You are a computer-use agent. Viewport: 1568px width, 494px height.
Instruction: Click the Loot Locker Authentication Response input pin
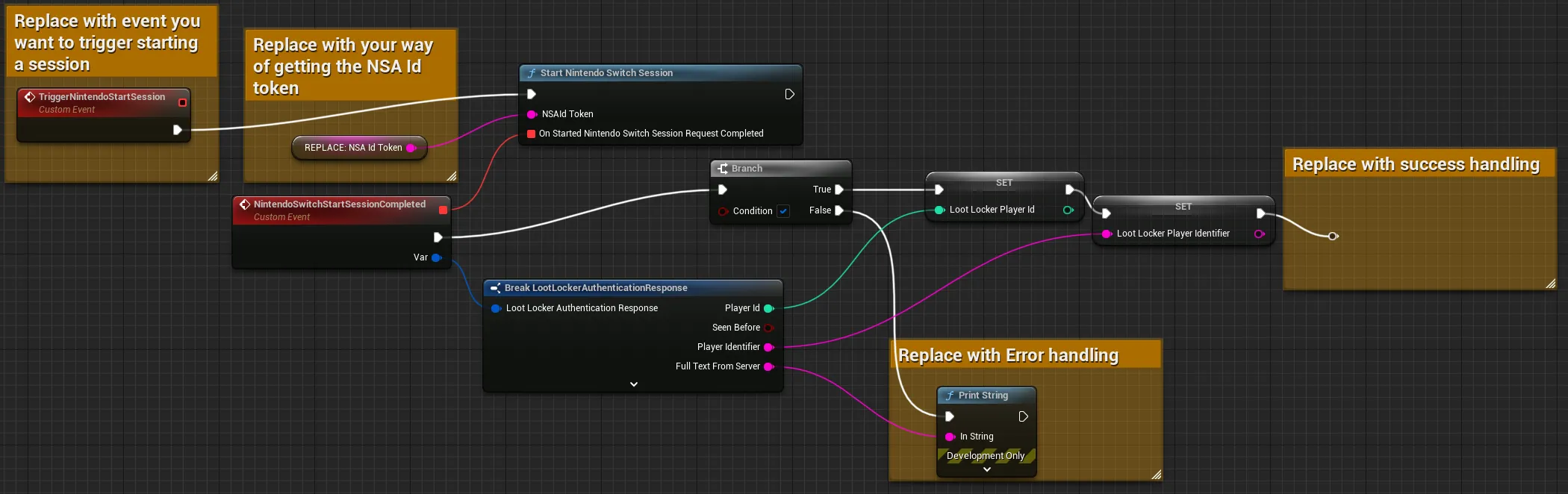click(x=497, y=308)
